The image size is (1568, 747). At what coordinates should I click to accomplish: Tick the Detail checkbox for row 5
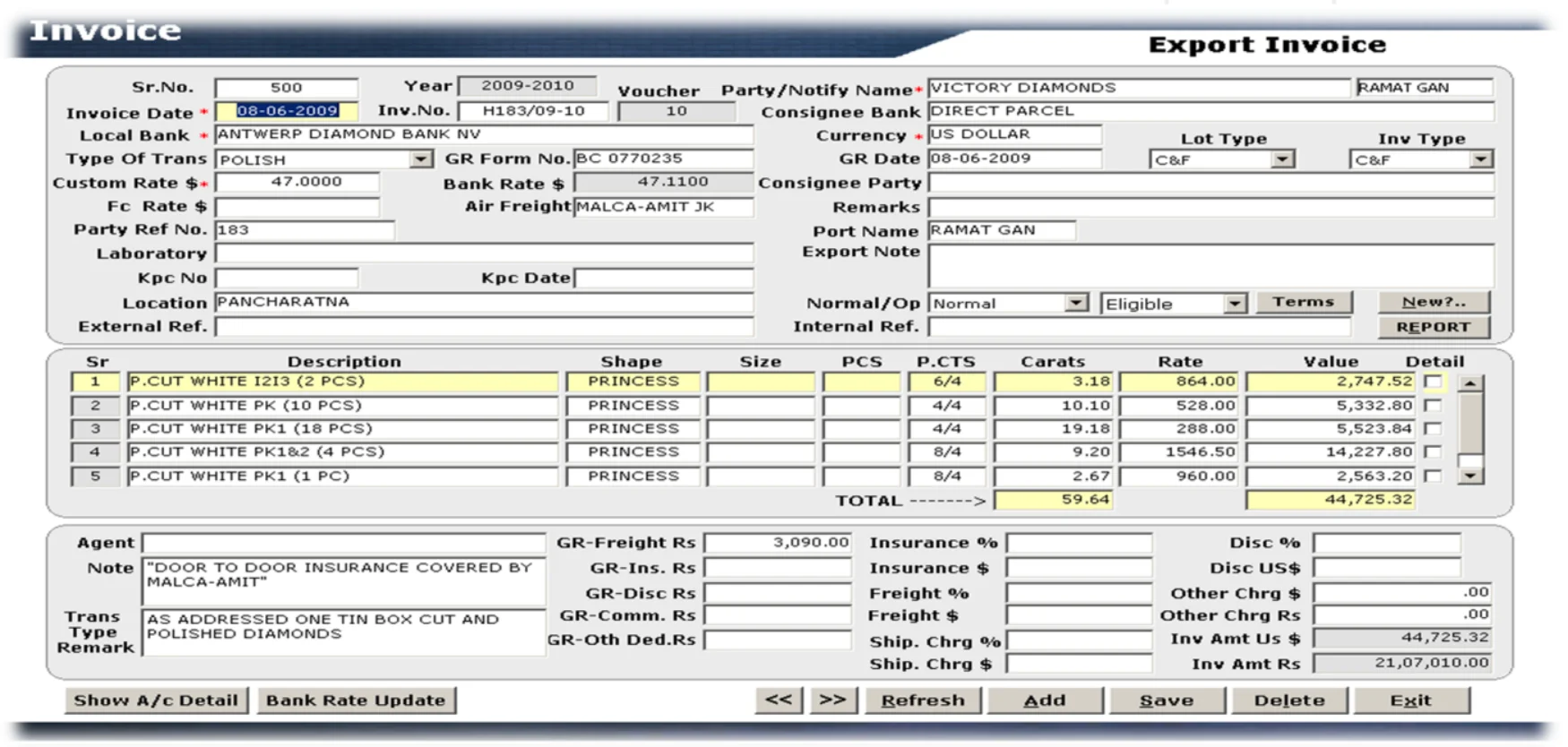pos(1434,476)
